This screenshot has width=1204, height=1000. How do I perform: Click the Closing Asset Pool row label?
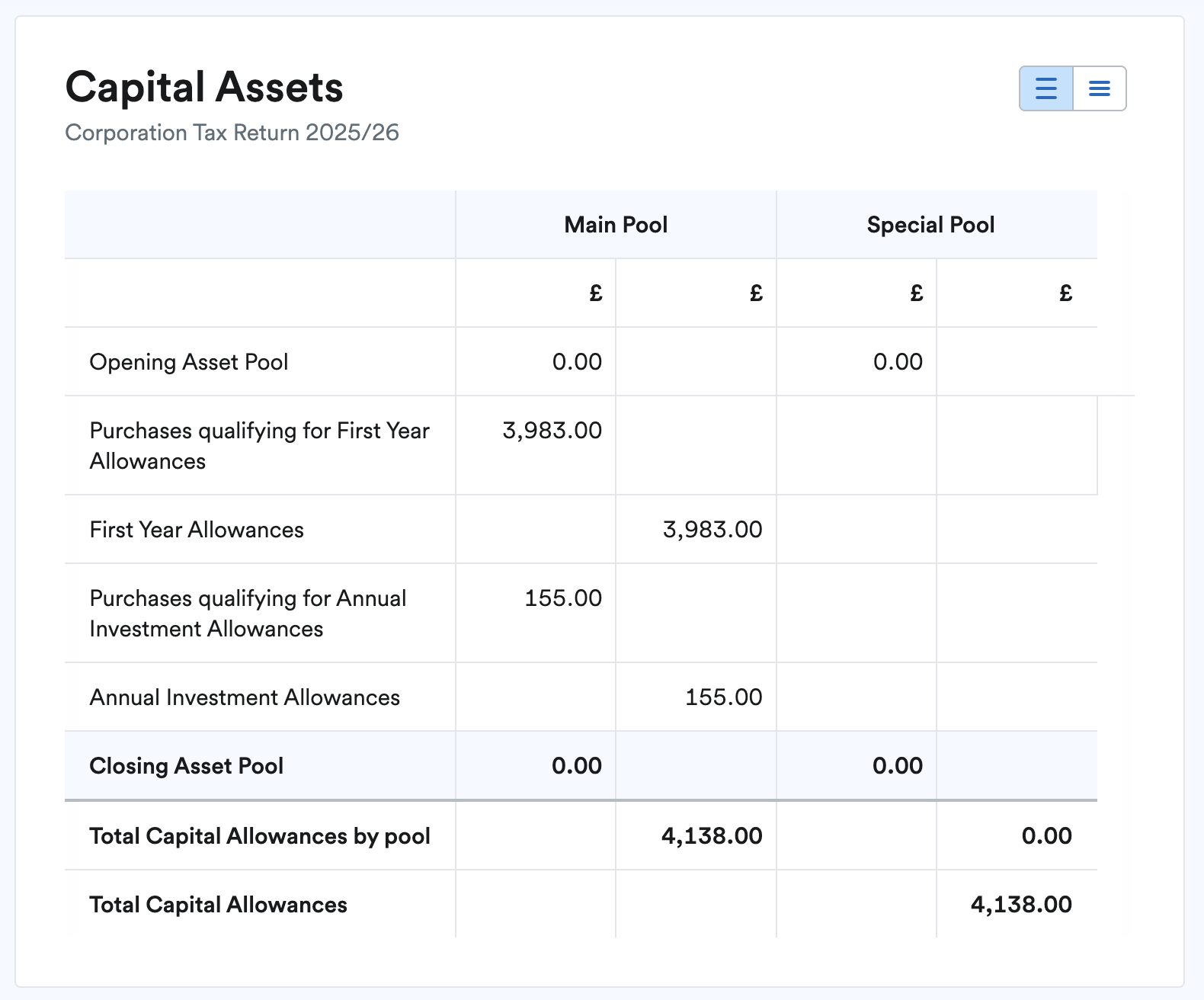186,766
